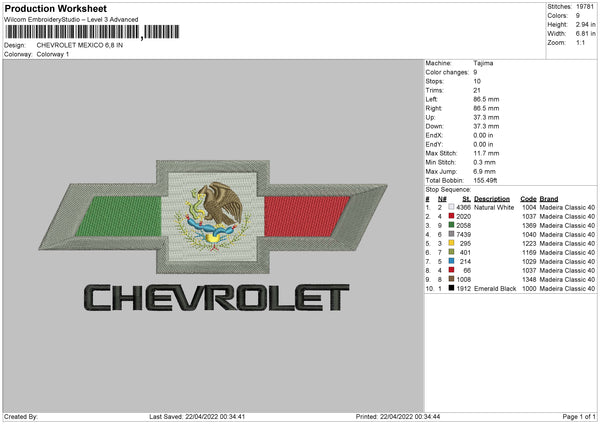Select the Max Jump value 6.9 mm
600x424 pixels.
pyautogui.click(x=484, y=171)
